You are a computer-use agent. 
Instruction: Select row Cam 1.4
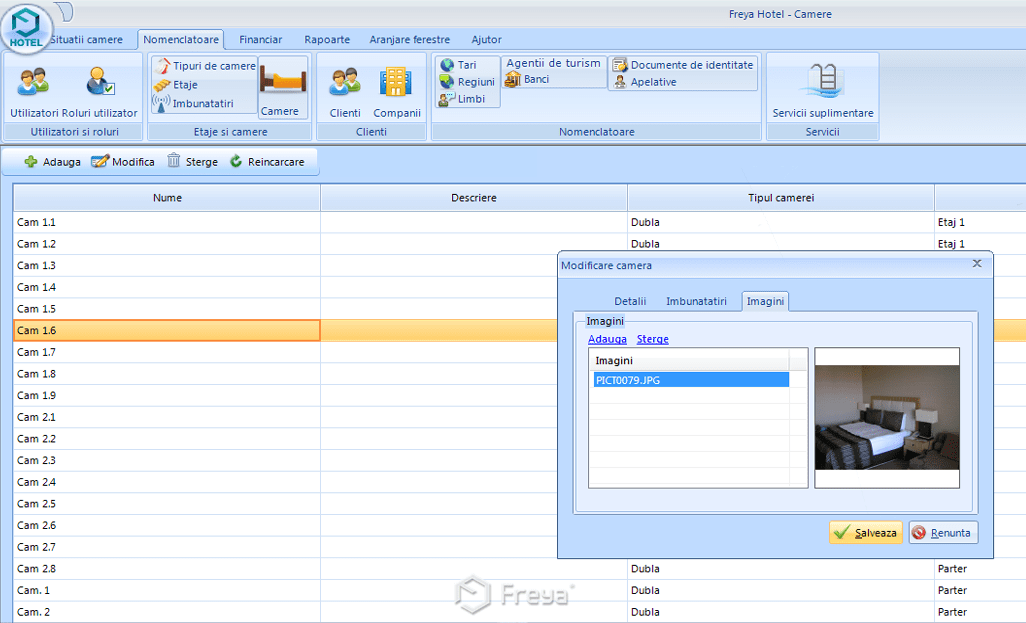click(167, 287)
